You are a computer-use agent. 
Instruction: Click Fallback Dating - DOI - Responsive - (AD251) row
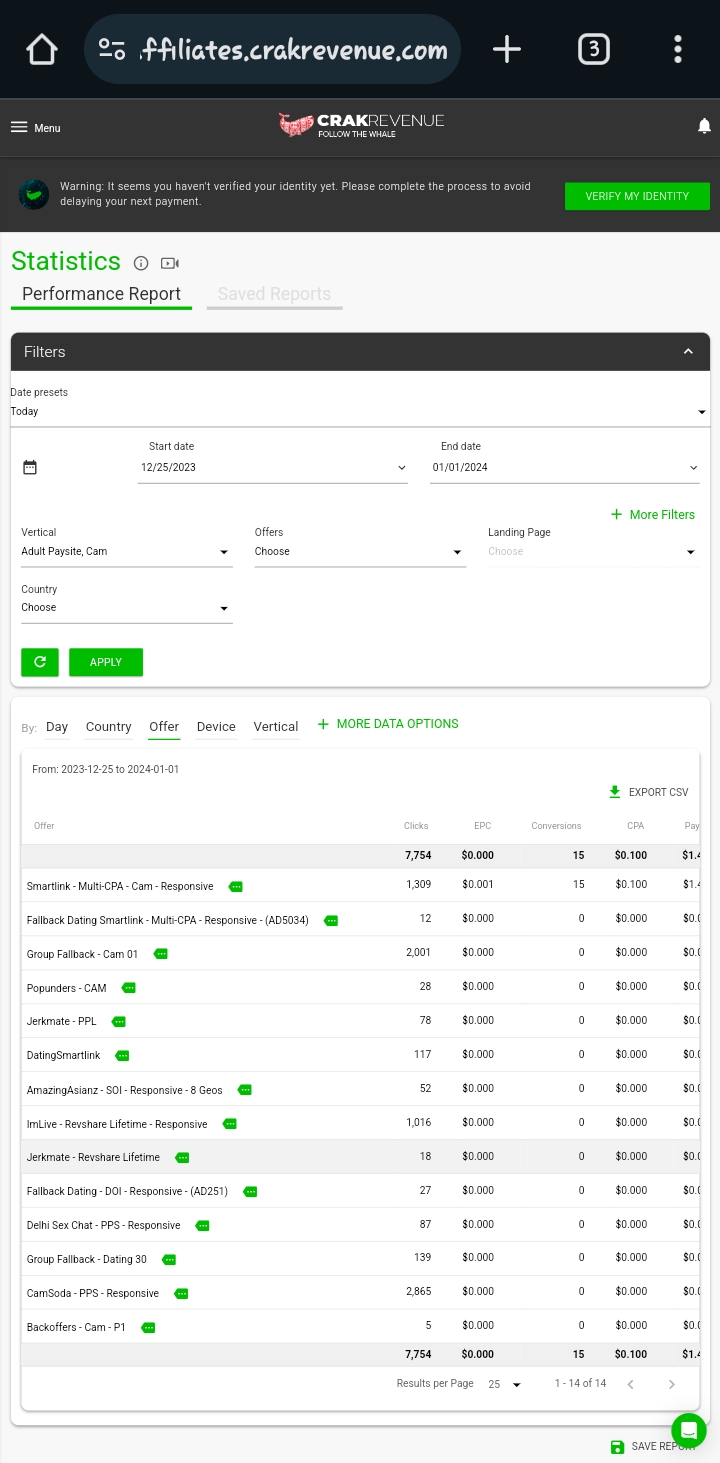[x=360, y=1191]
